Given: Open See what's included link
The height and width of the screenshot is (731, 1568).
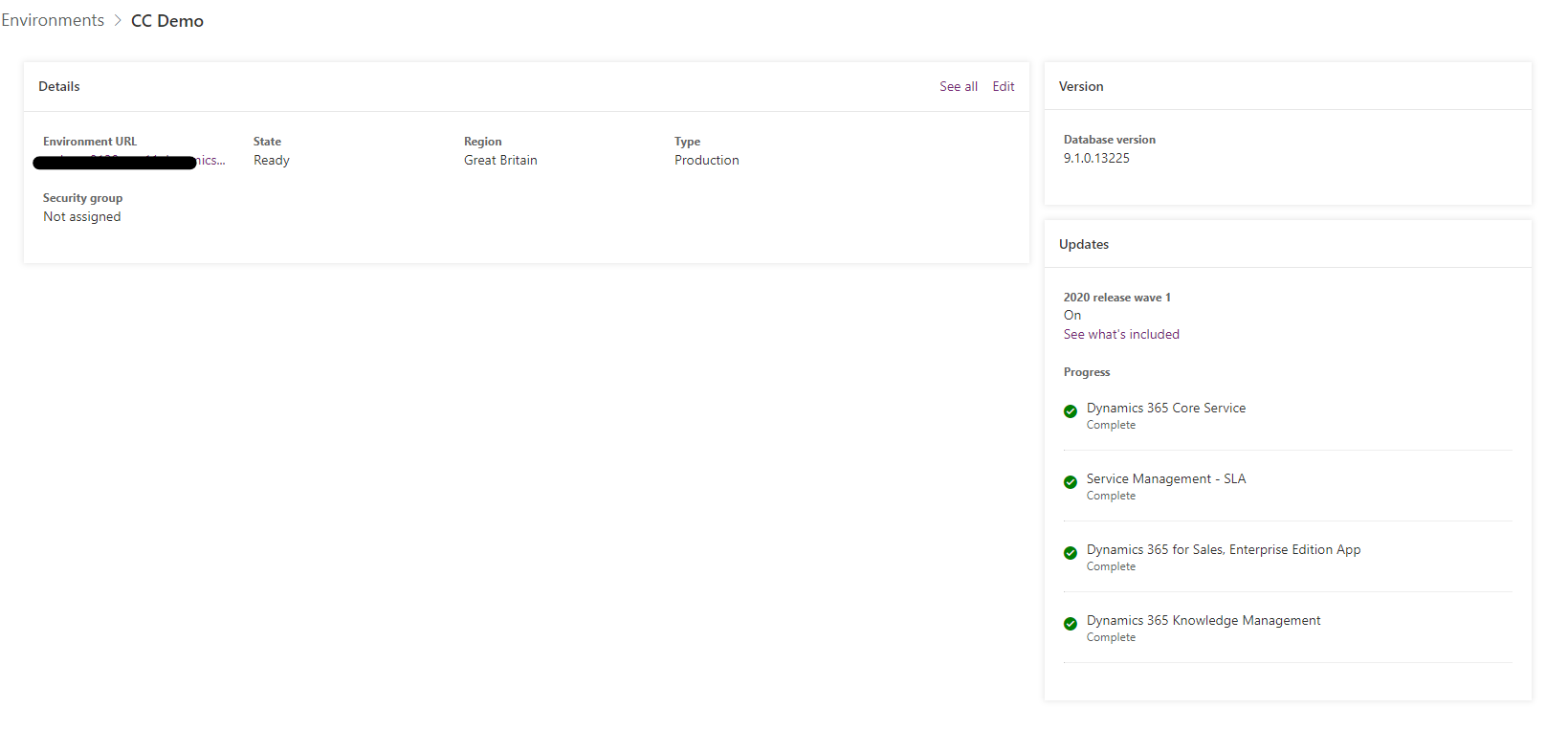Looking at the screenshot, I should click(1121, 334).
